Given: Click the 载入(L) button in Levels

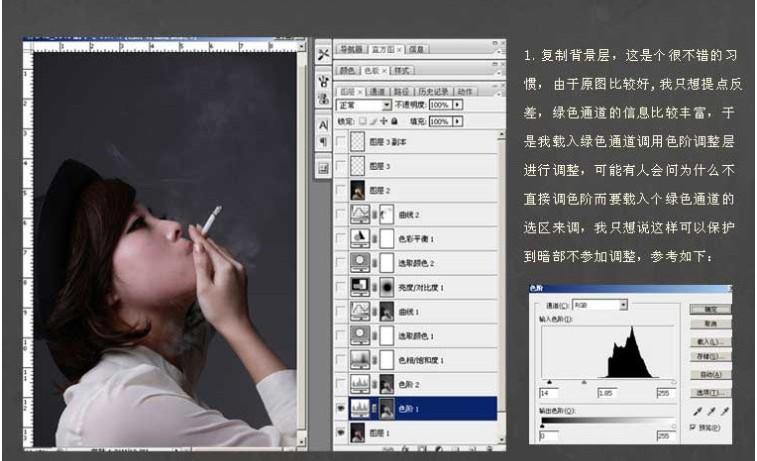Looking at the screenshot, I should click(x=710, y=341).
